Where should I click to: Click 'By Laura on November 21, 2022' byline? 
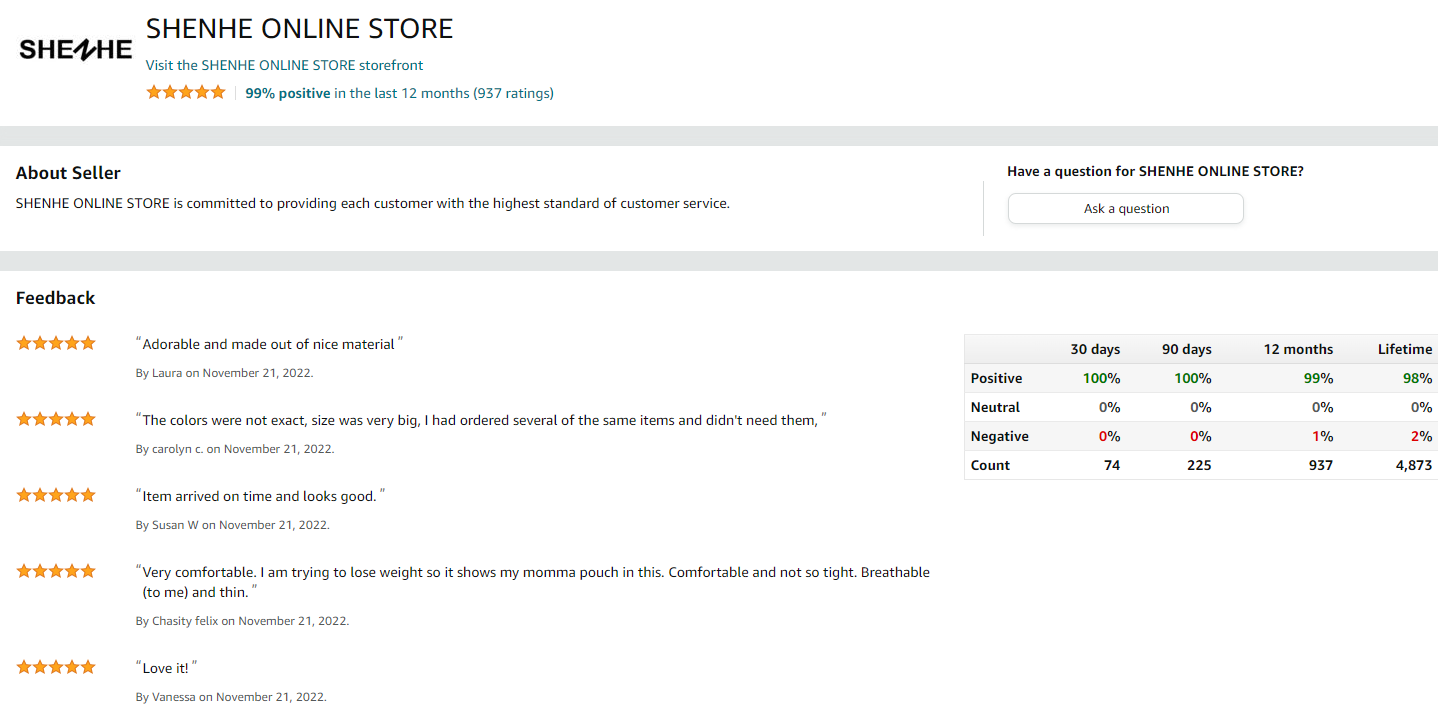224,373
